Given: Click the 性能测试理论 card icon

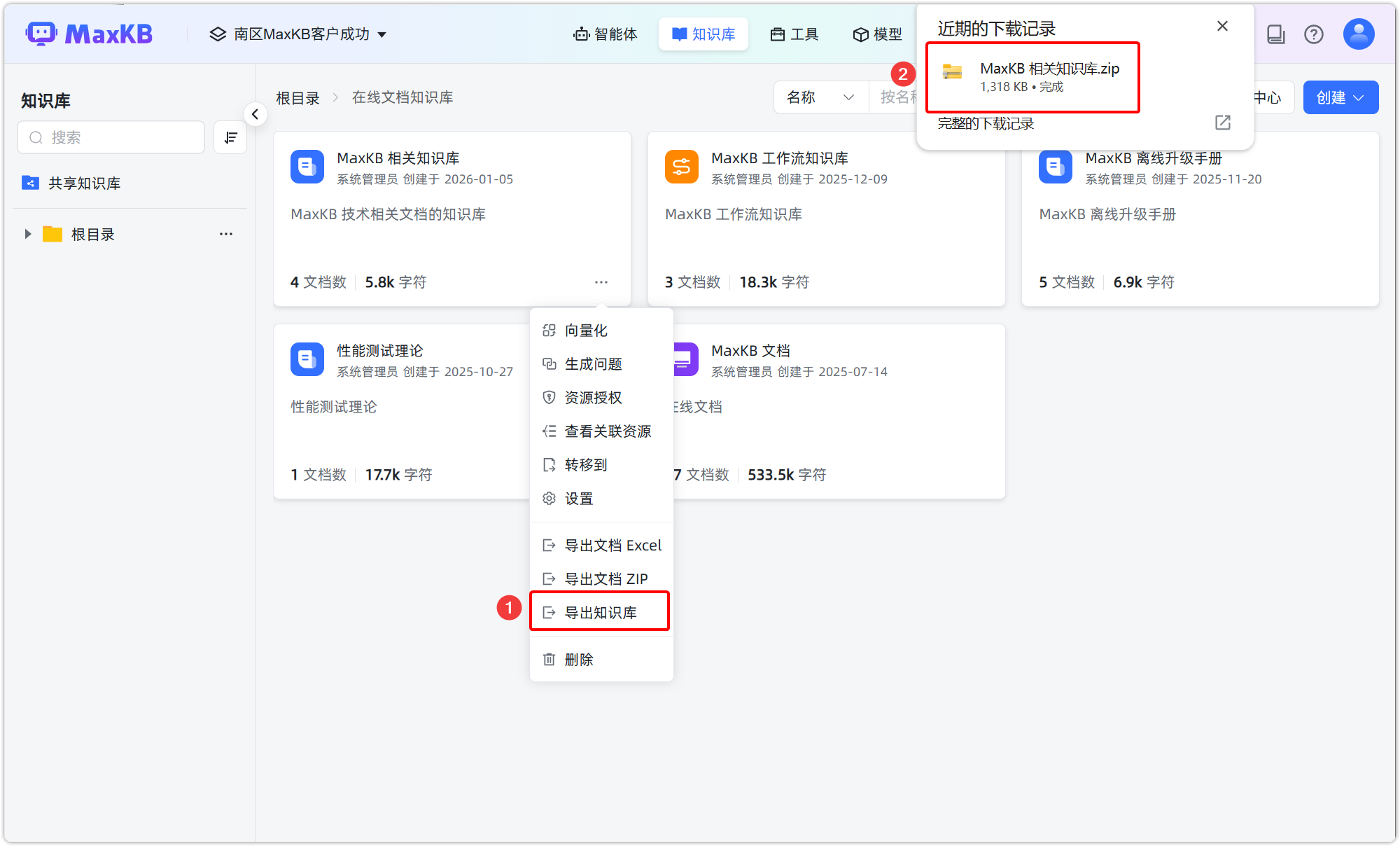Looking at the screenshot, I should point(307,359).
